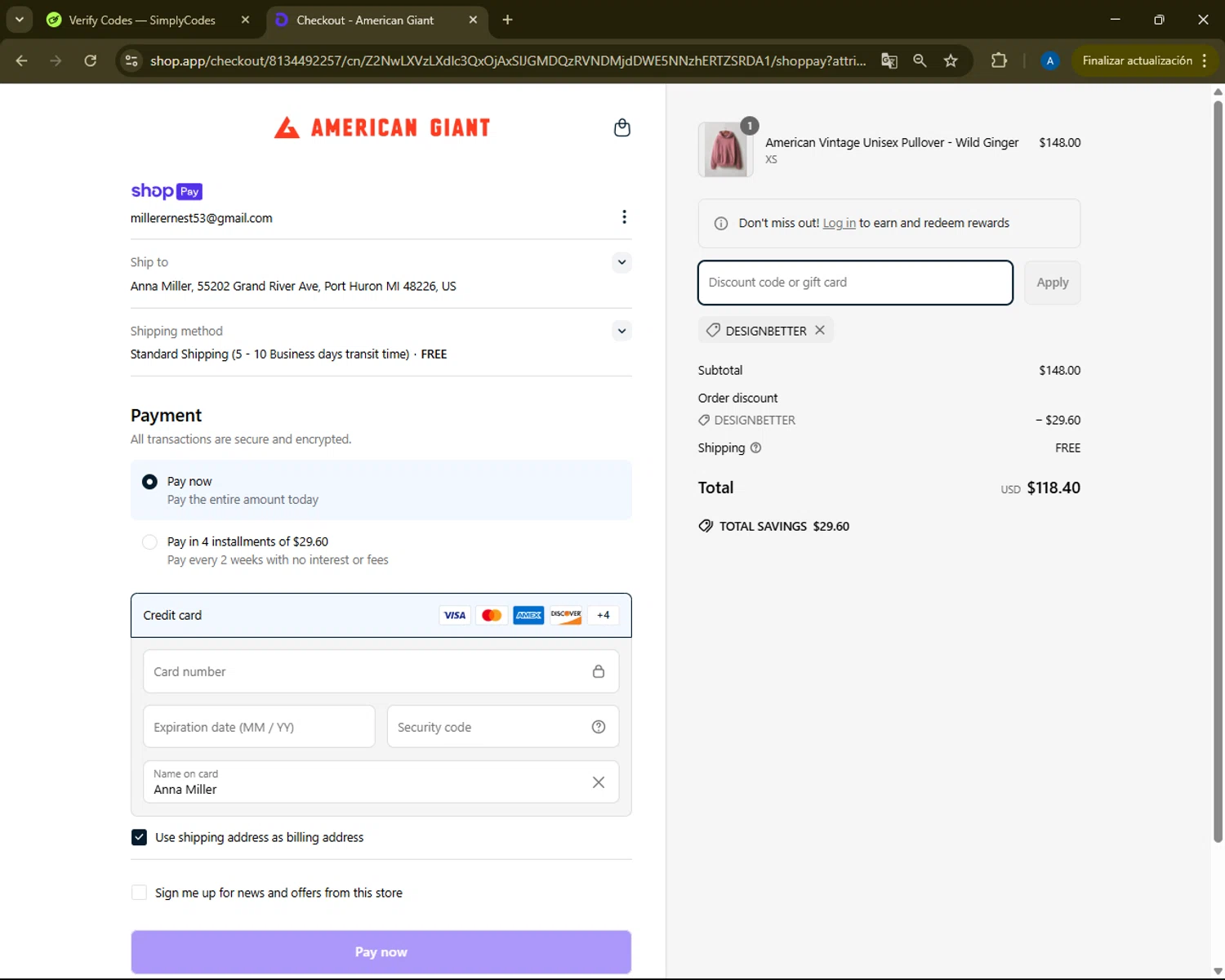This screenshot has height=980, width=1225.
Task: Click the American Giant logo
Action: point(382,127)
